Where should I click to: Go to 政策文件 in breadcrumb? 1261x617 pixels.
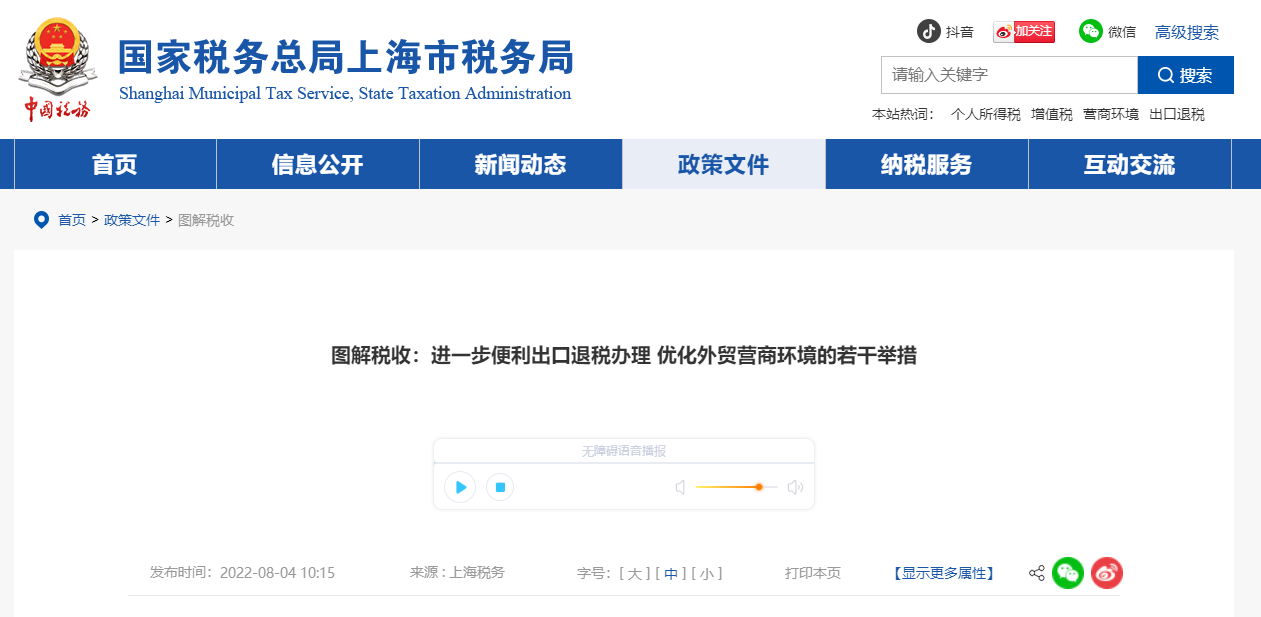(132, 220)
